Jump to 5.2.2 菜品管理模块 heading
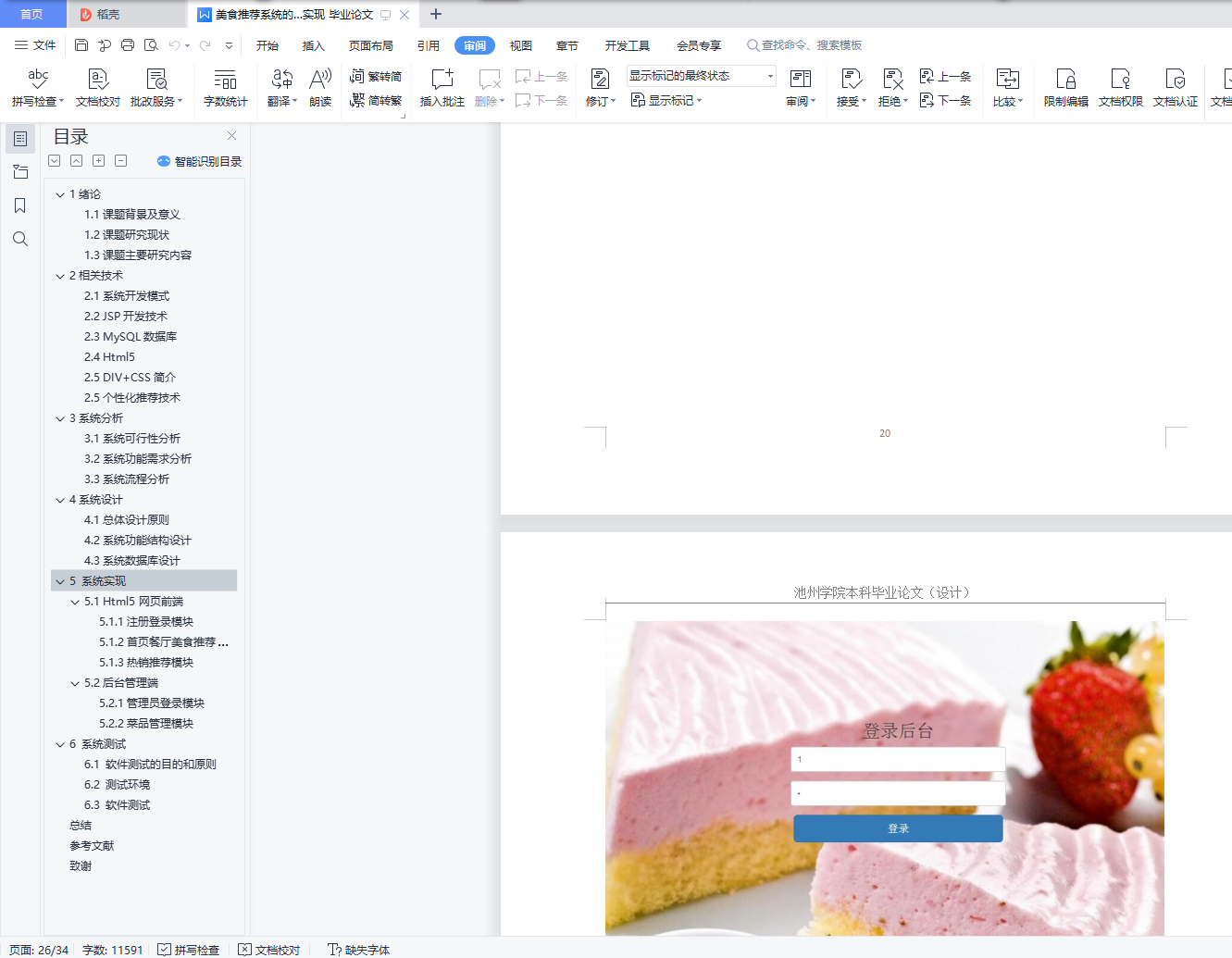Image resolution: width=1232 pixels, height=958 pixels. point(146,724)
